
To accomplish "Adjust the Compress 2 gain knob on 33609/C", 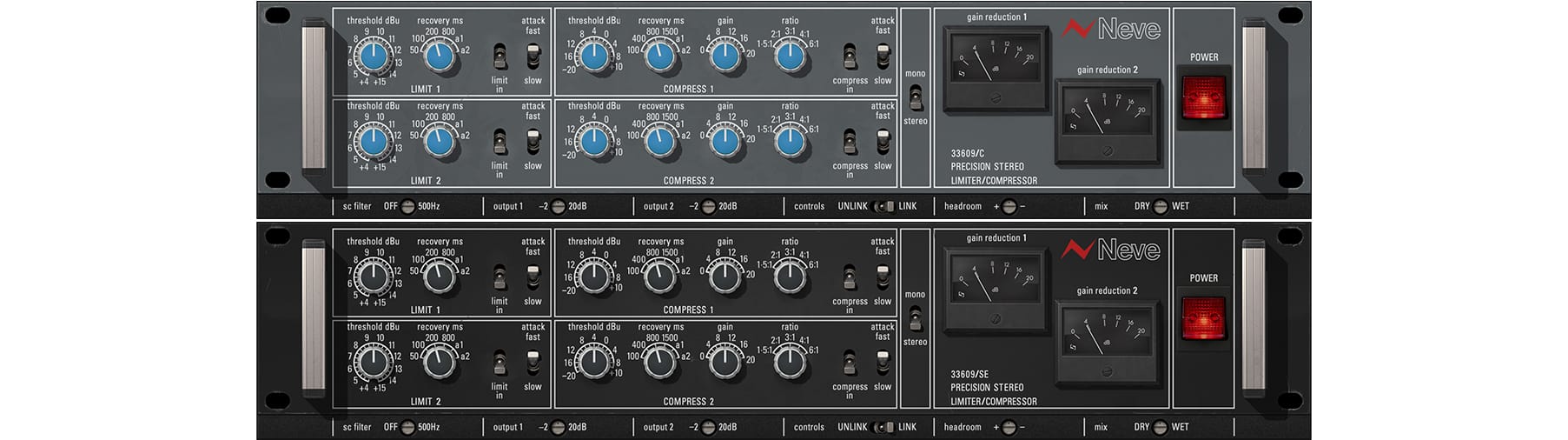I will [x=725, y=142].
